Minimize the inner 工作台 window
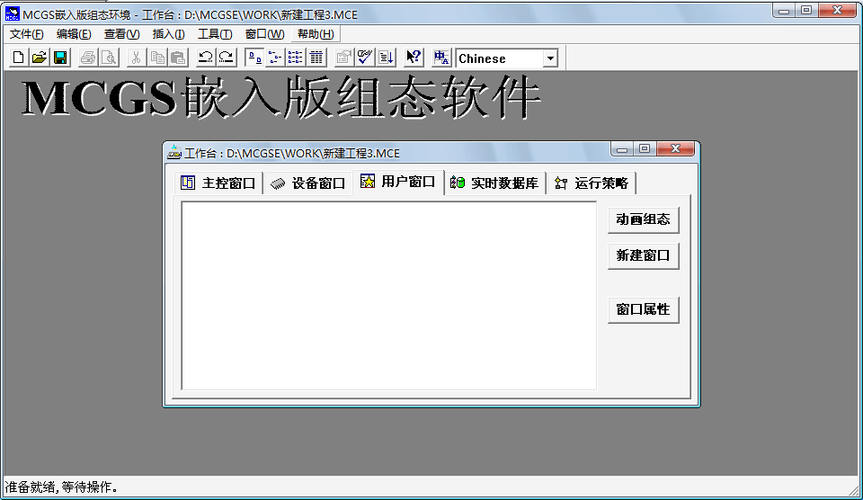The width and height of the screenshot is (863, 500). tap(622, 149)
